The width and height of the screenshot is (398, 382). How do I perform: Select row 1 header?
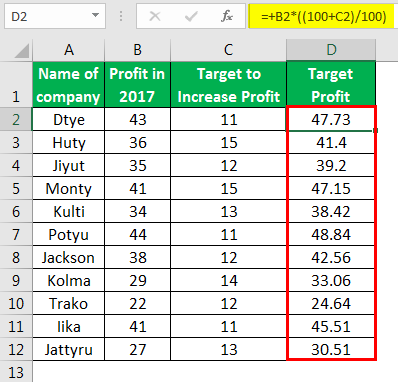(x=16, y=85)
